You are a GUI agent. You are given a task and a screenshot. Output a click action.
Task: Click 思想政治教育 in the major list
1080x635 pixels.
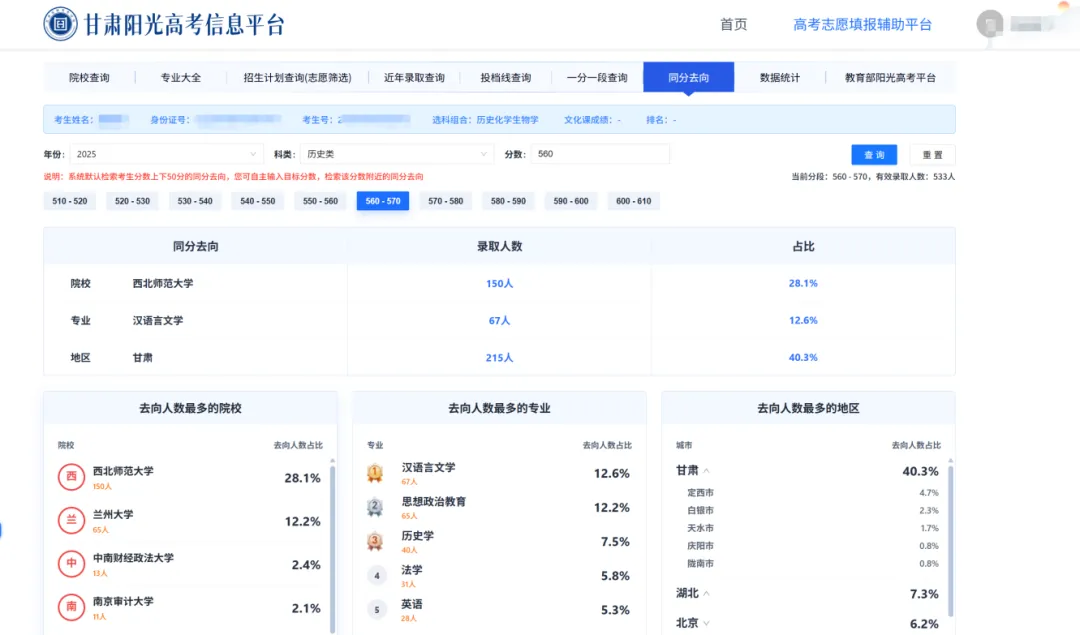(x=434, y=501)
